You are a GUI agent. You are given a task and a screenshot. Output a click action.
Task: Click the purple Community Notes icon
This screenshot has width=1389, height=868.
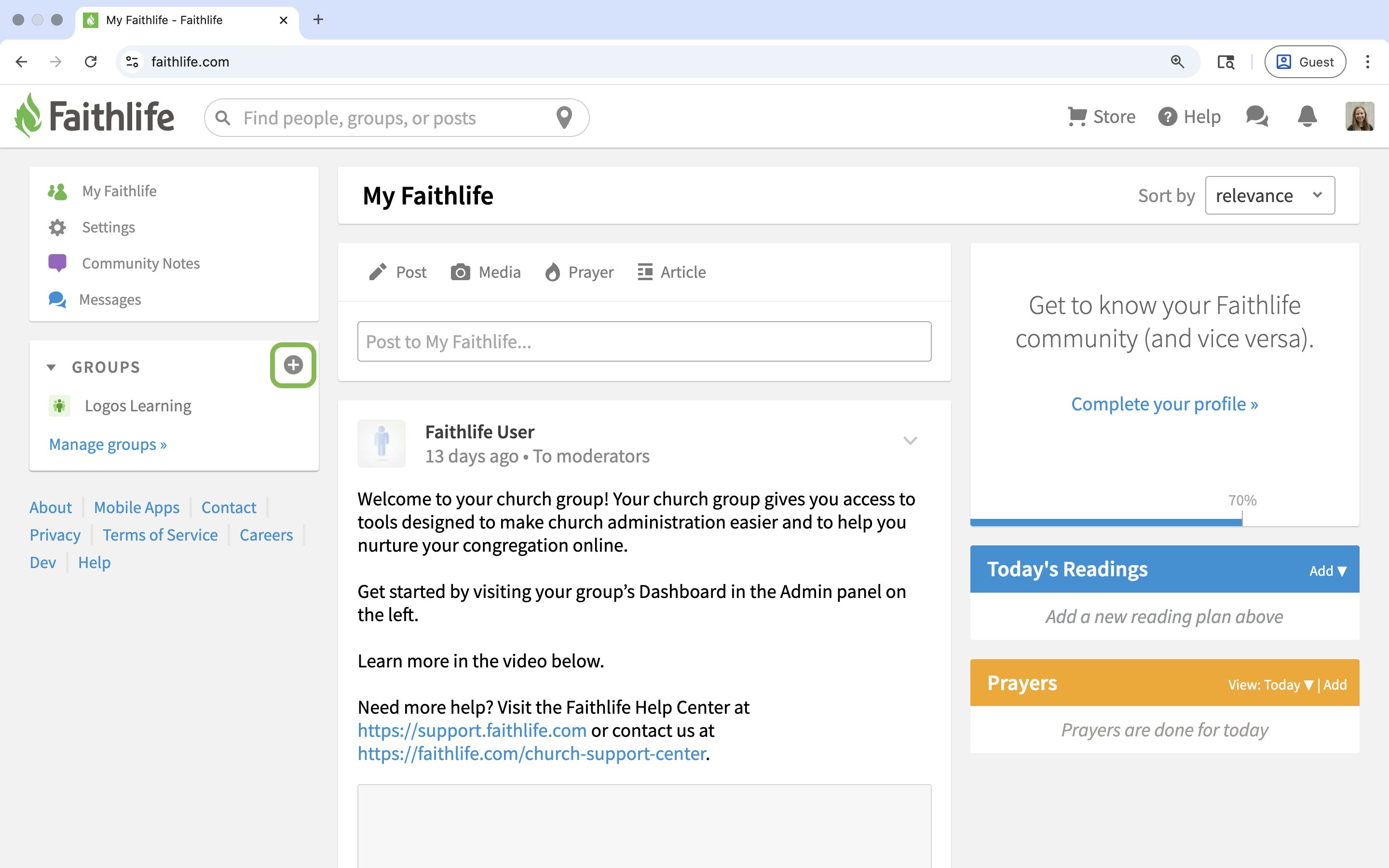click(57, 263)
